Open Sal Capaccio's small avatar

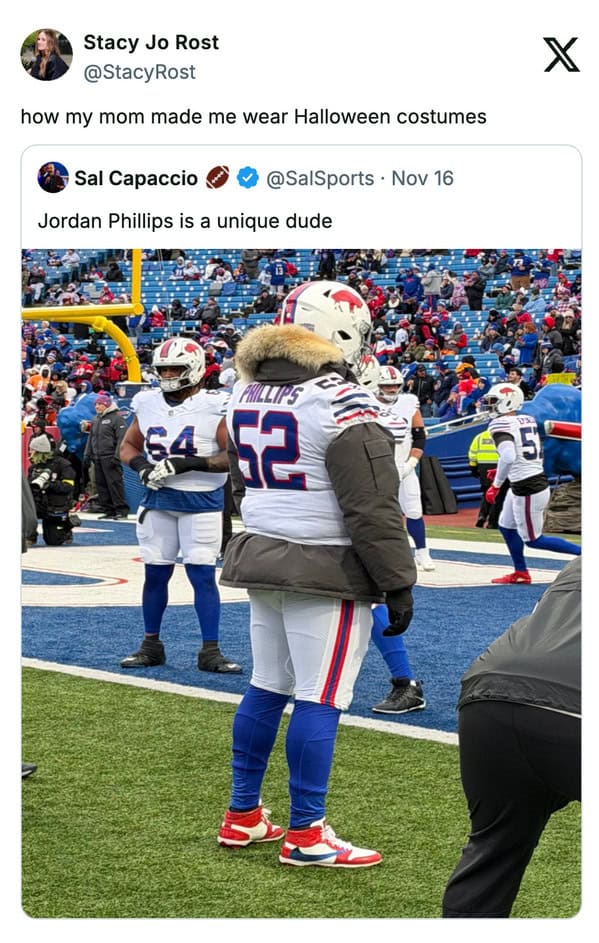coord(53,177)
